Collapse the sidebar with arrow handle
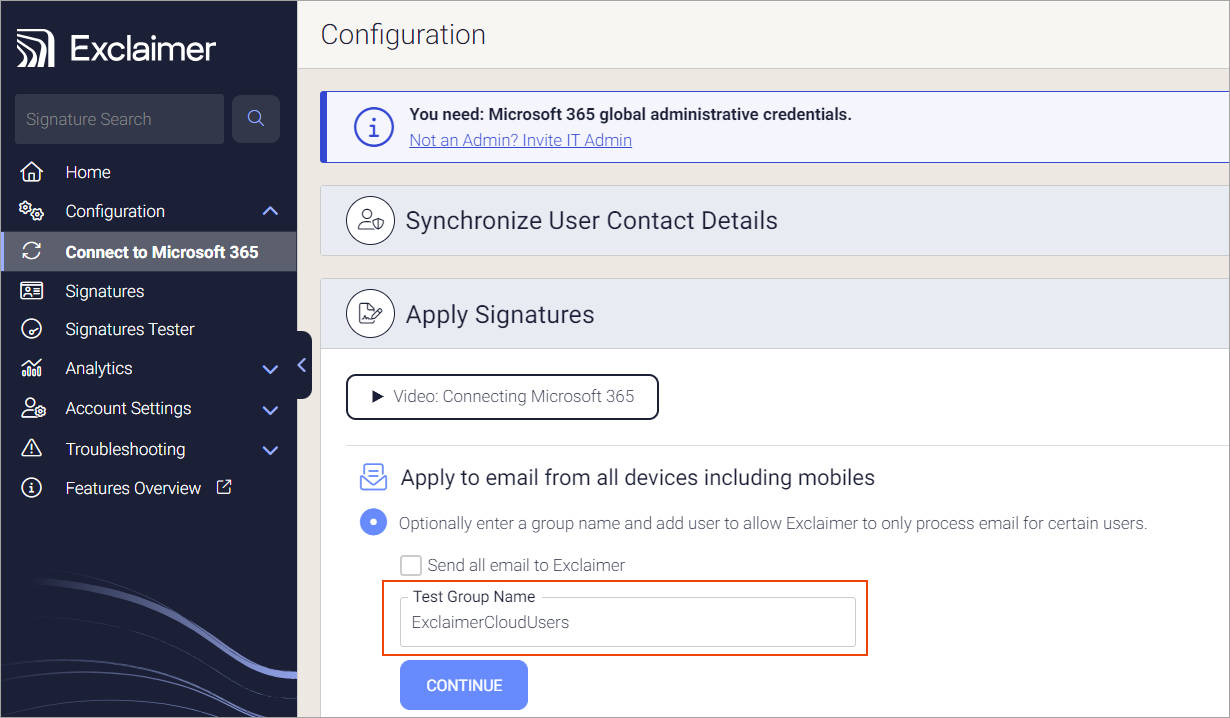This screenshot has width=1230, height=718. [302, 366]
